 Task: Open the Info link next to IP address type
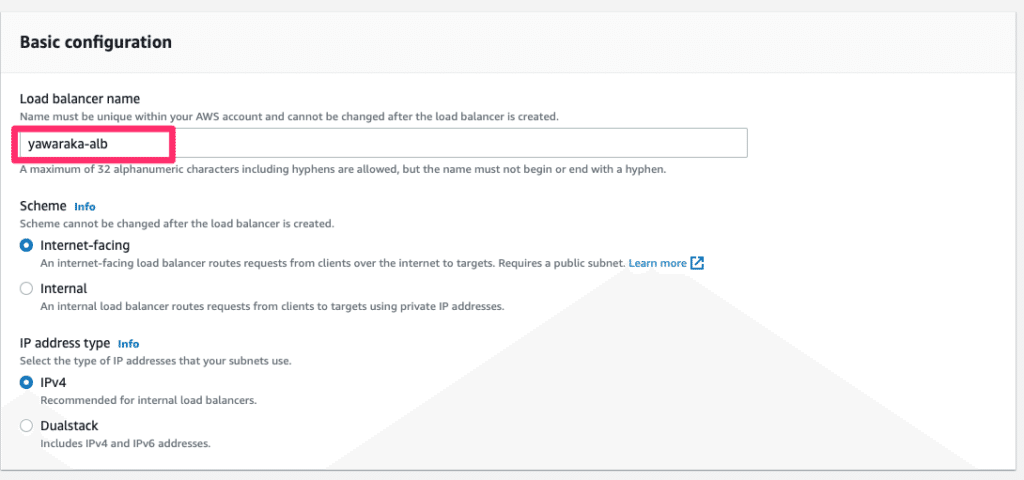(128, 343)
